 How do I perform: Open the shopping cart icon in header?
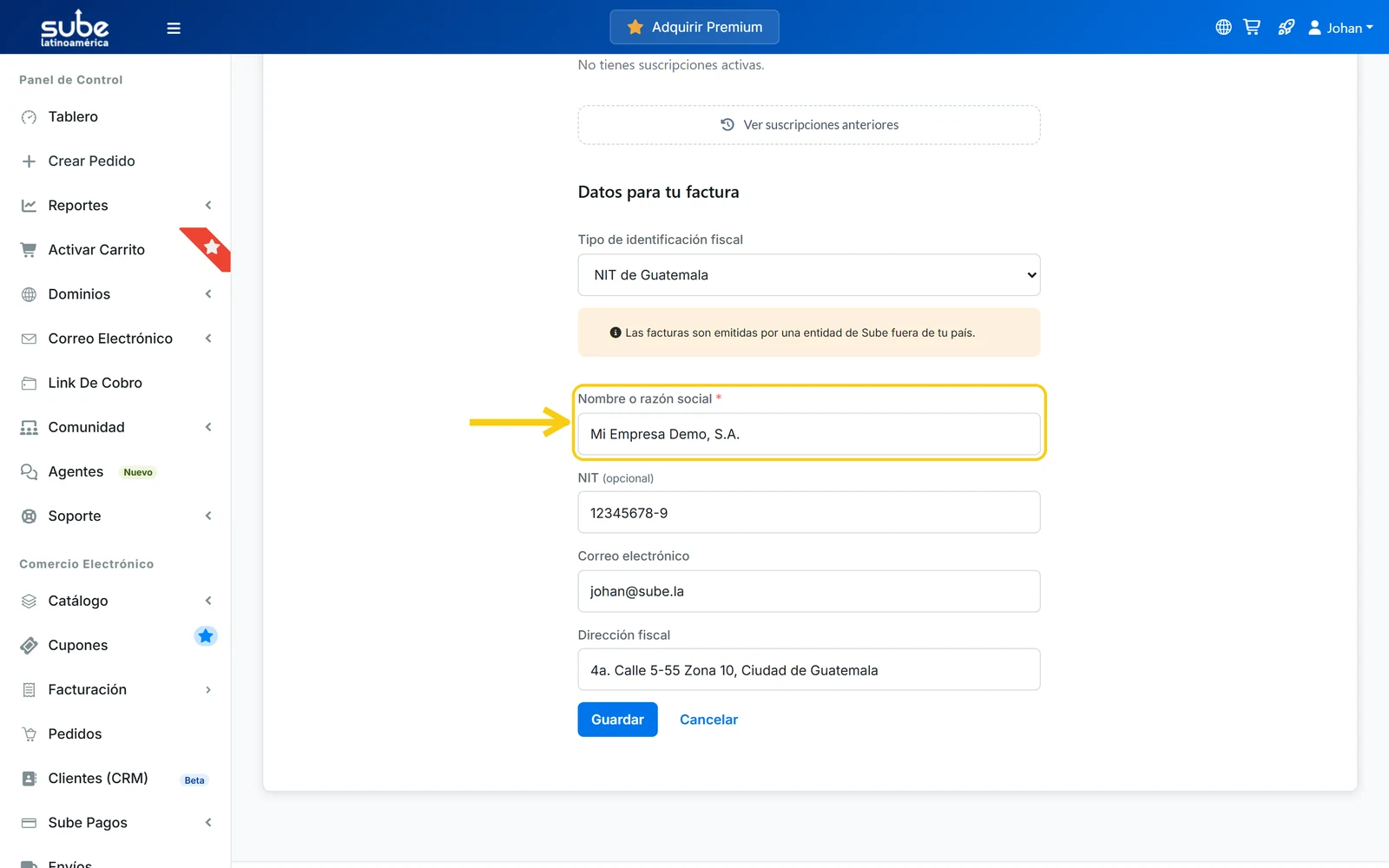(x=1252, y=27)
